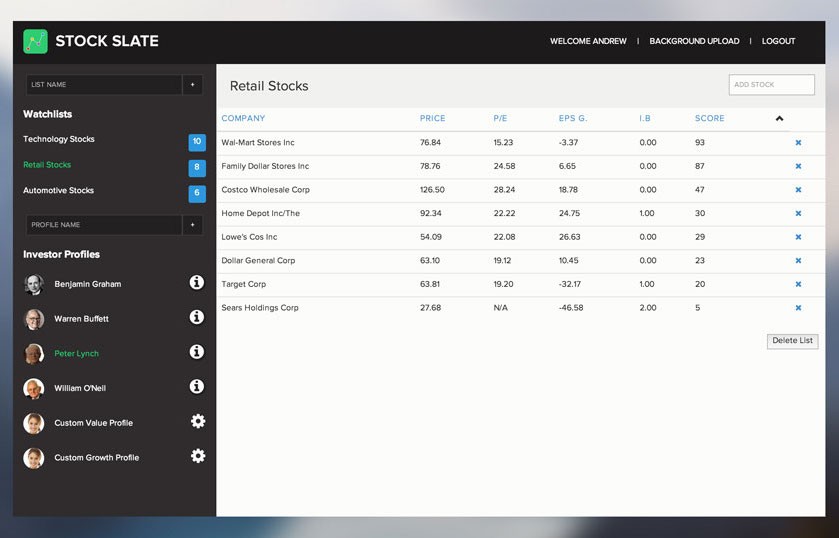Sort table by P/E column

(500, 118)
